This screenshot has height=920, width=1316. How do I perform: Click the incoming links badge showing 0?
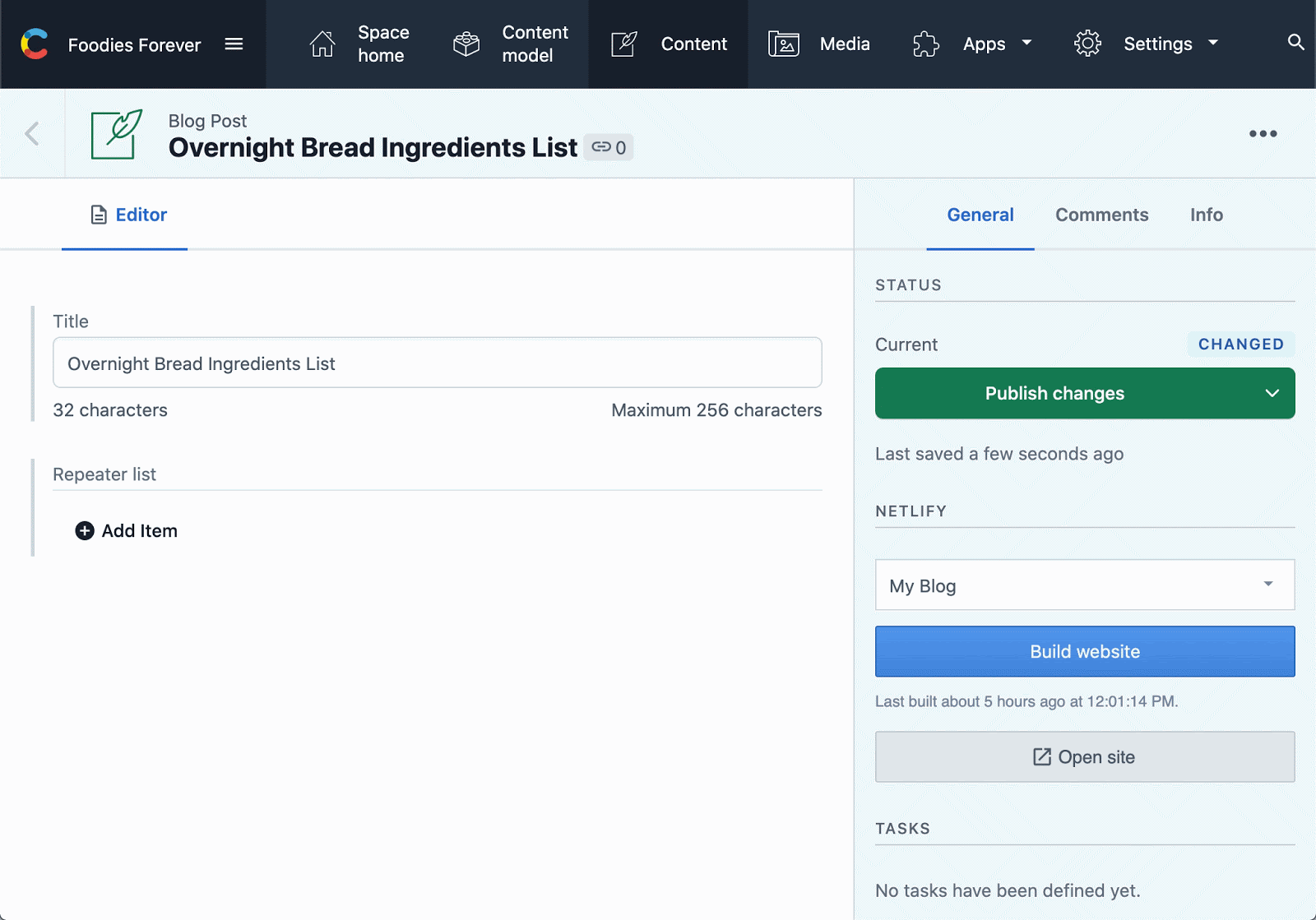tap(609, 148)
